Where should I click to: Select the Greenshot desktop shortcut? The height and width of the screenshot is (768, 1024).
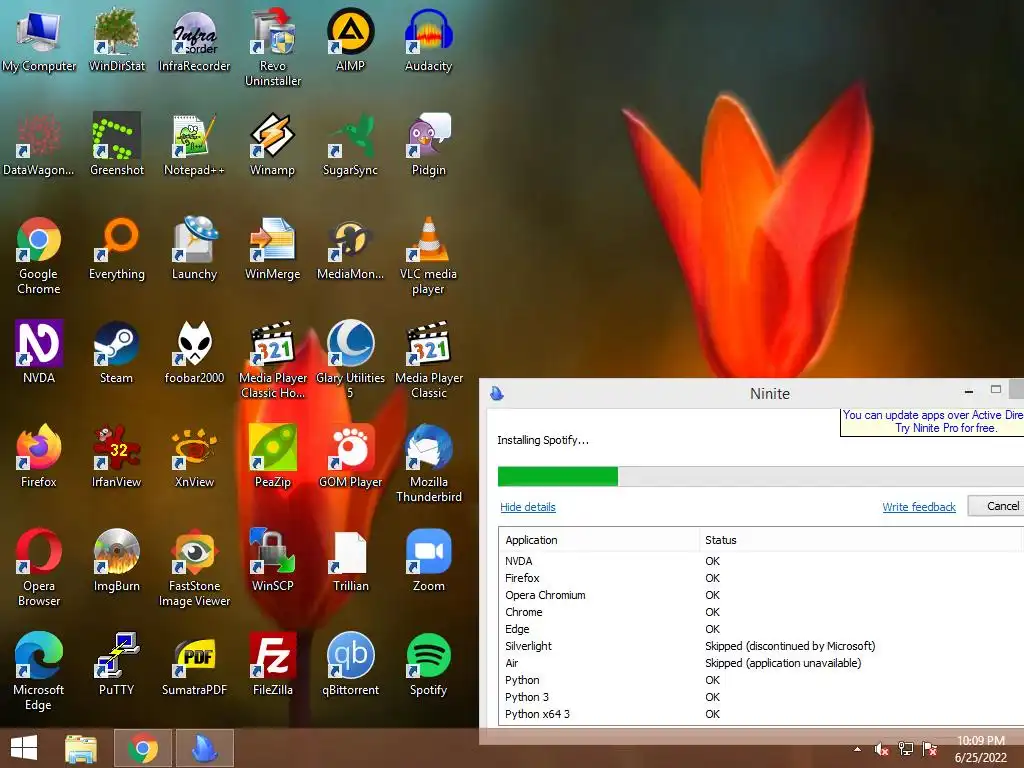116,144
